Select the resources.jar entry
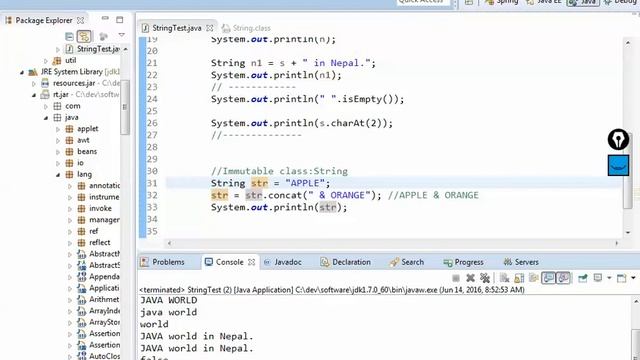 [x=74, y=83]
